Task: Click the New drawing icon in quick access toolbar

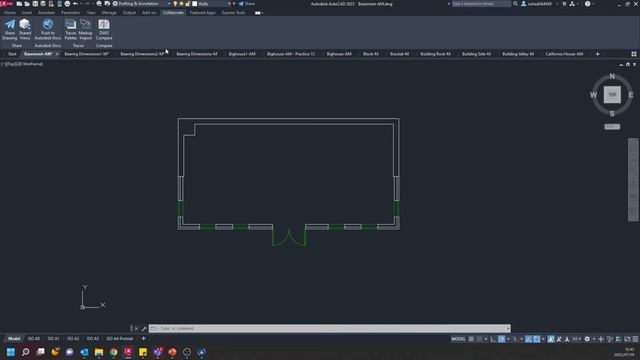Action: (x=19, y=4)
